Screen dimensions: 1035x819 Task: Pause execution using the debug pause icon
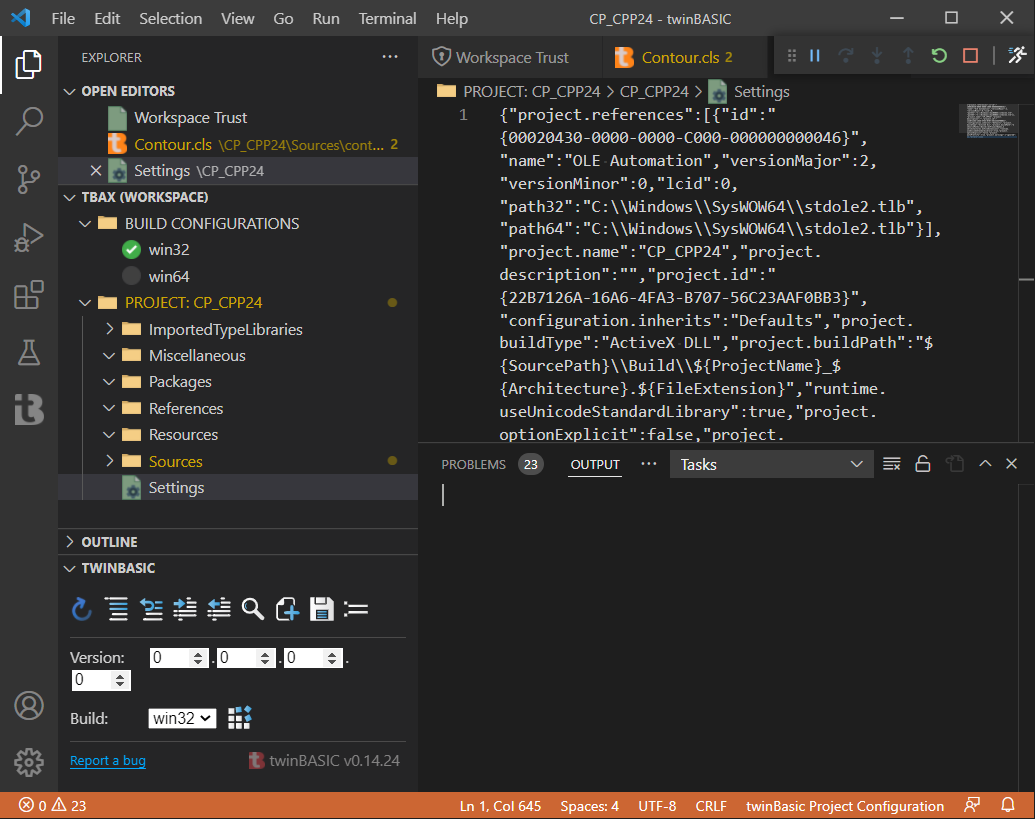[x=815, y=56]
